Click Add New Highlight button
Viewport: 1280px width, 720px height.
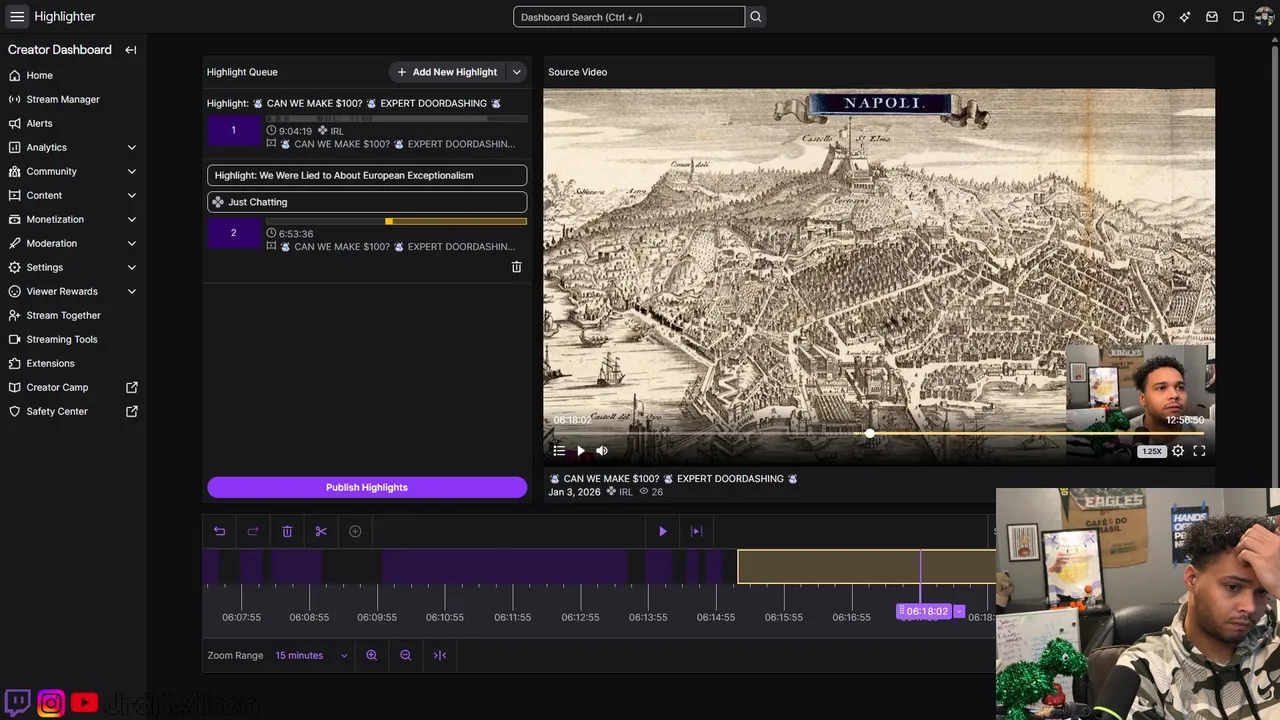pos(447,72)
